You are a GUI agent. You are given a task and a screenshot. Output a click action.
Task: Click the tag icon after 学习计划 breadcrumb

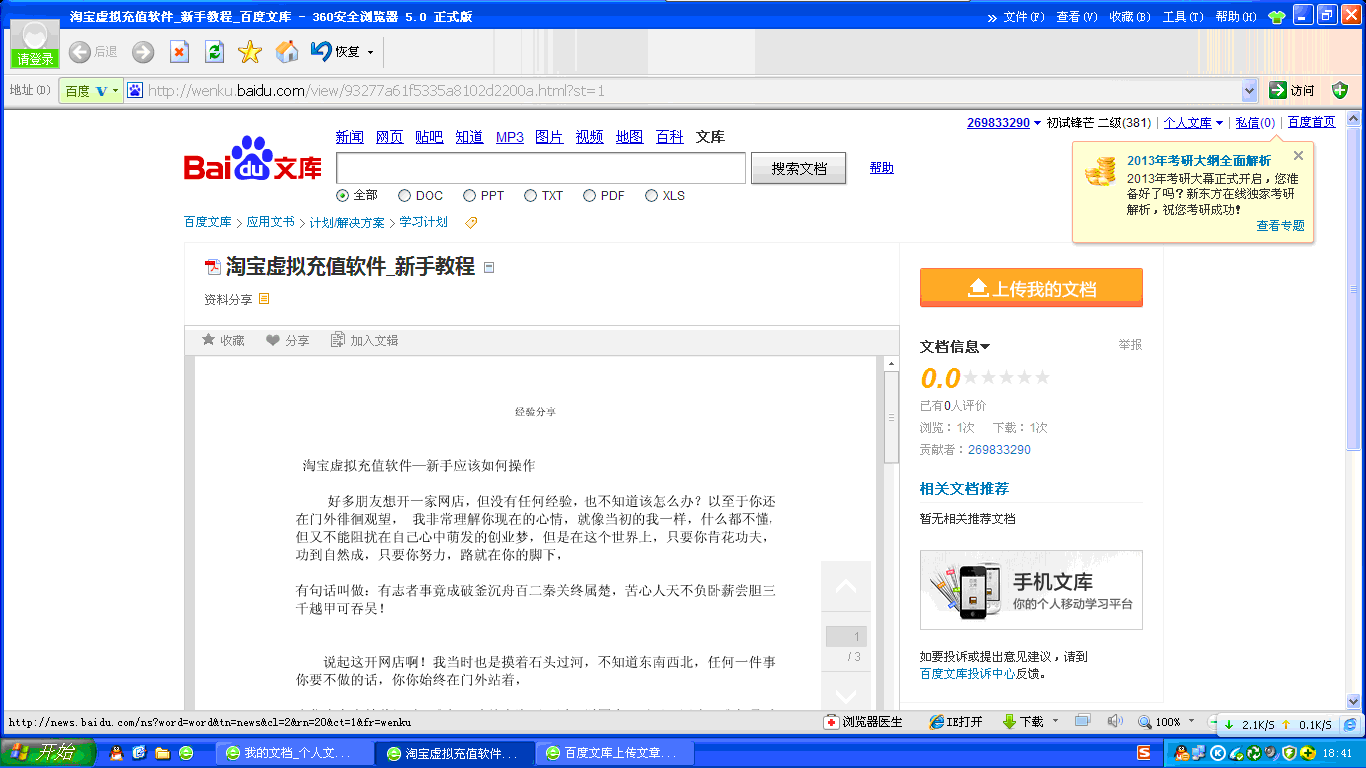(x=471, y=223)
